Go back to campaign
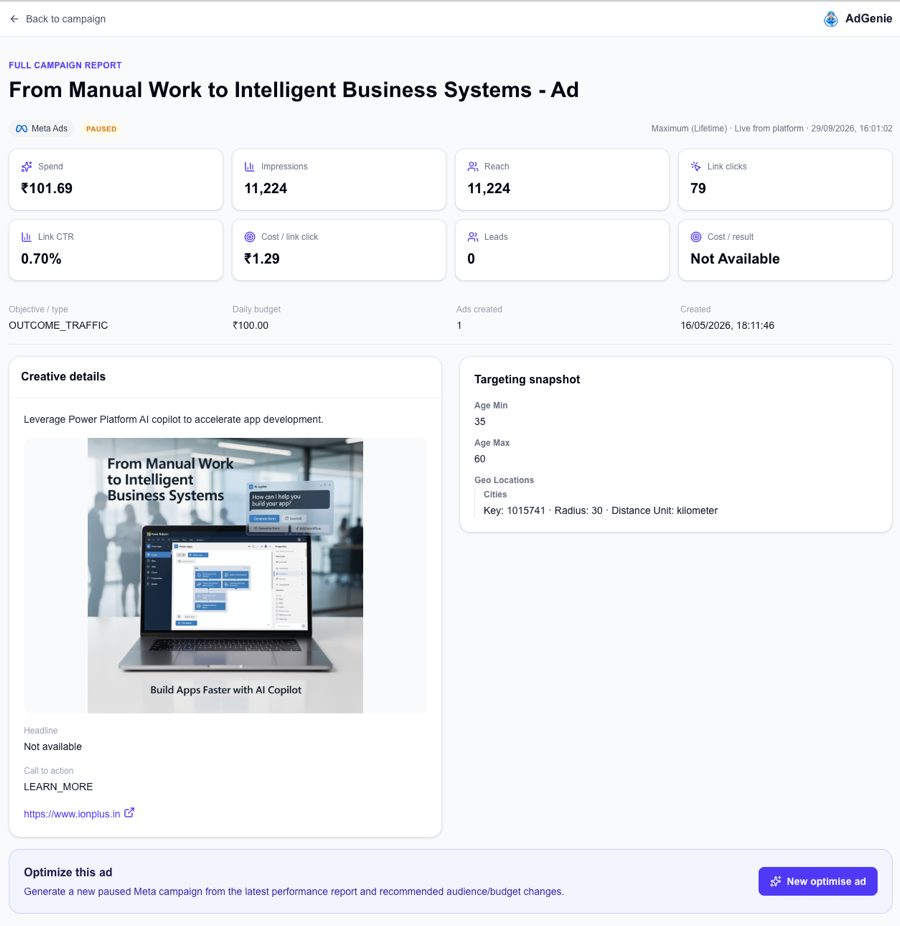 pos(58,19)
